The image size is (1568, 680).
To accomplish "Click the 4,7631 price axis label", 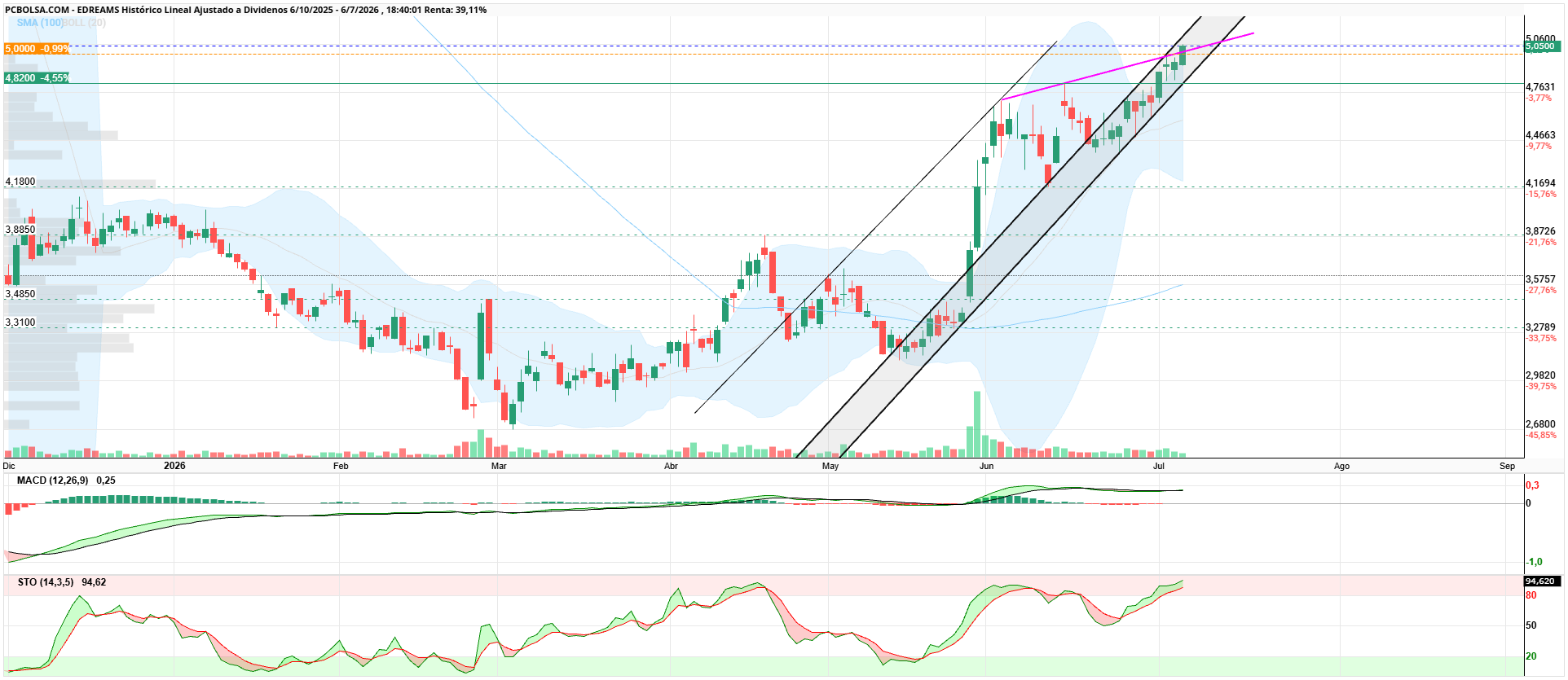I will tap(1540, 87).
